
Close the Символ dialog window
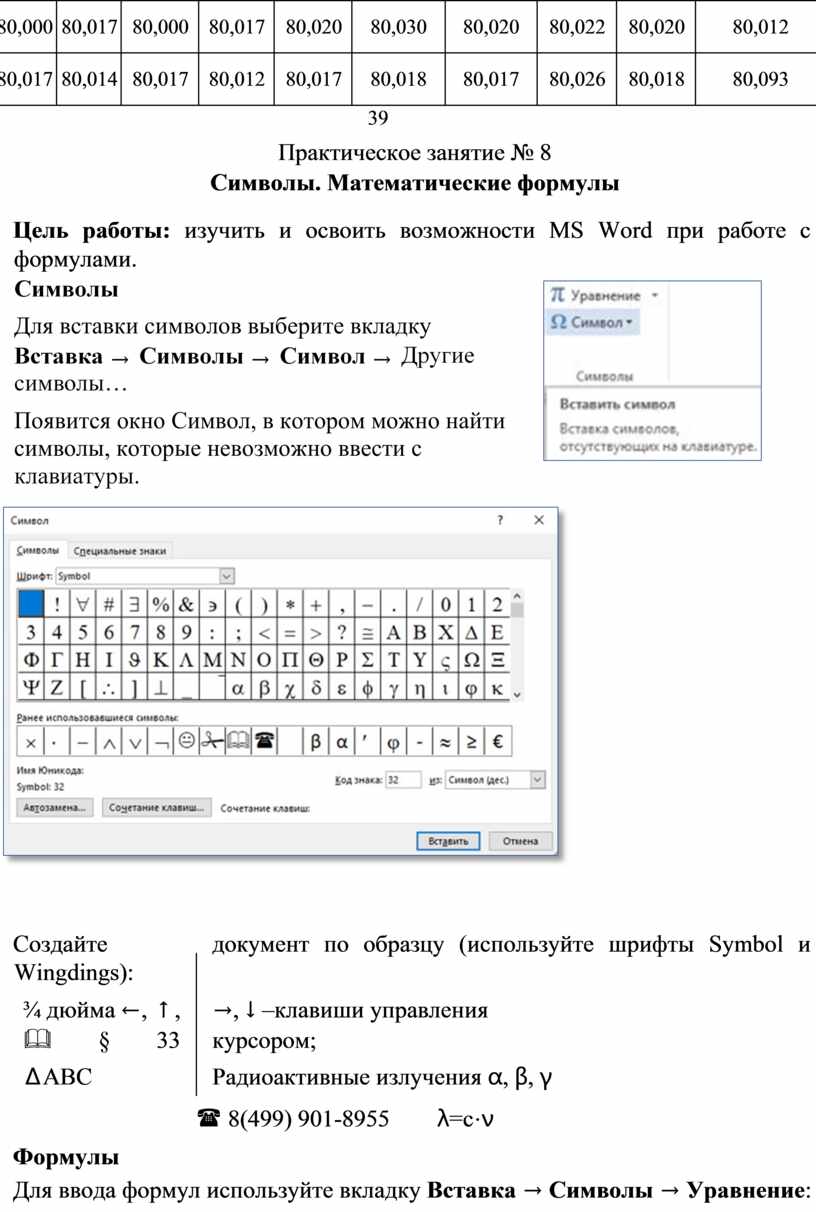(x=539, y=520)
